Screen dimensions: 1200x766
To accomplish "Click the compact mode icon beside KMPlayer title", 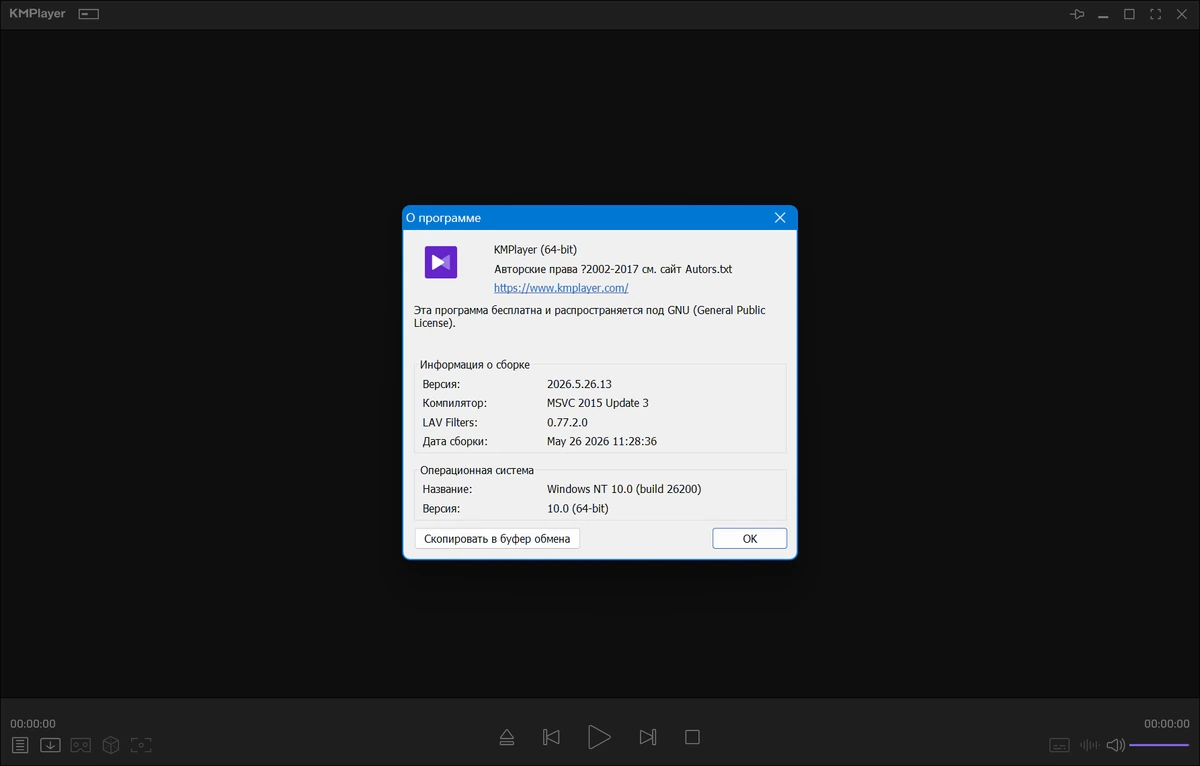I will pos(88,15).
